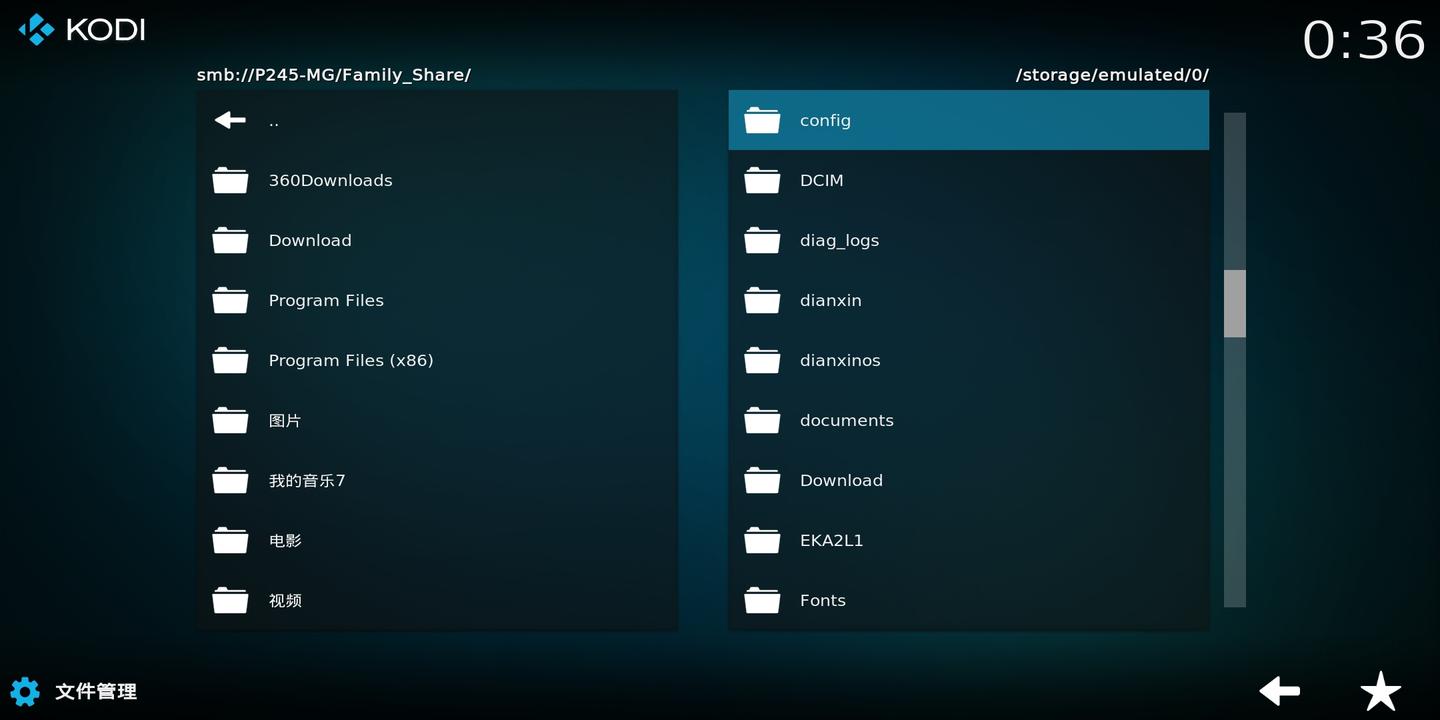Image resolution: width=1440 pixels, height=720 pixels.
Task: Click the /storage/emulated/0/ path label
Action: 1112,74
